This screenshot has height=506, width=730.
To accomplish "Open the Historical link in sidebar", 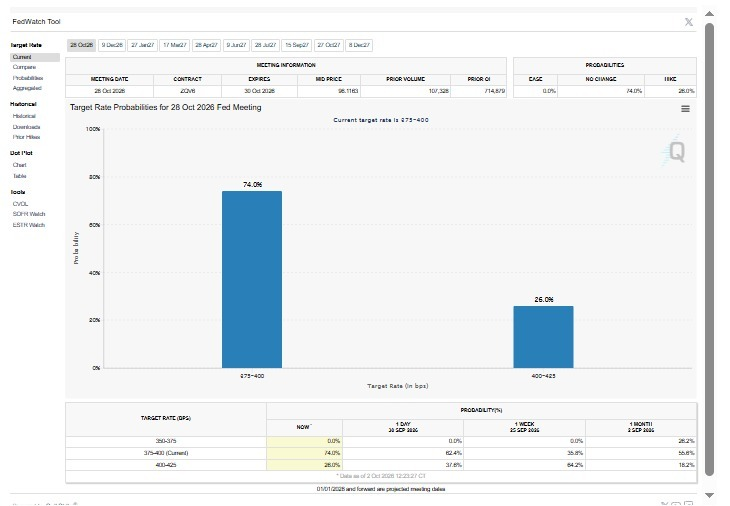I will tap(24, 116).
